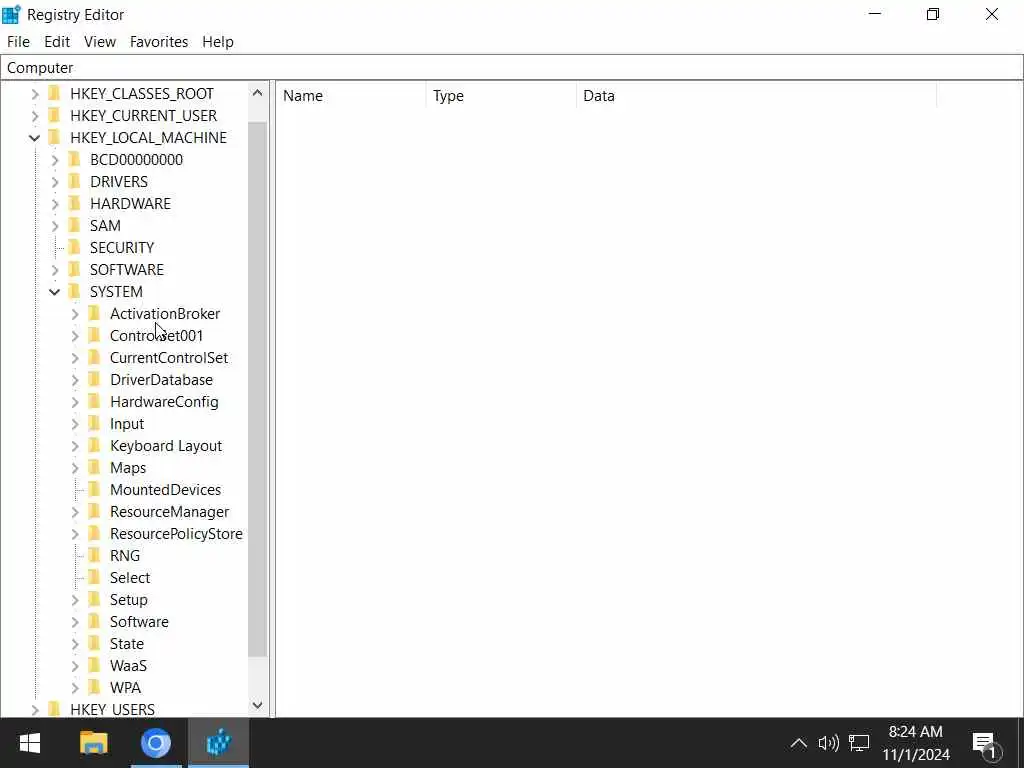
Task: Open the notification center icon
Action: (x=986, y=744)
